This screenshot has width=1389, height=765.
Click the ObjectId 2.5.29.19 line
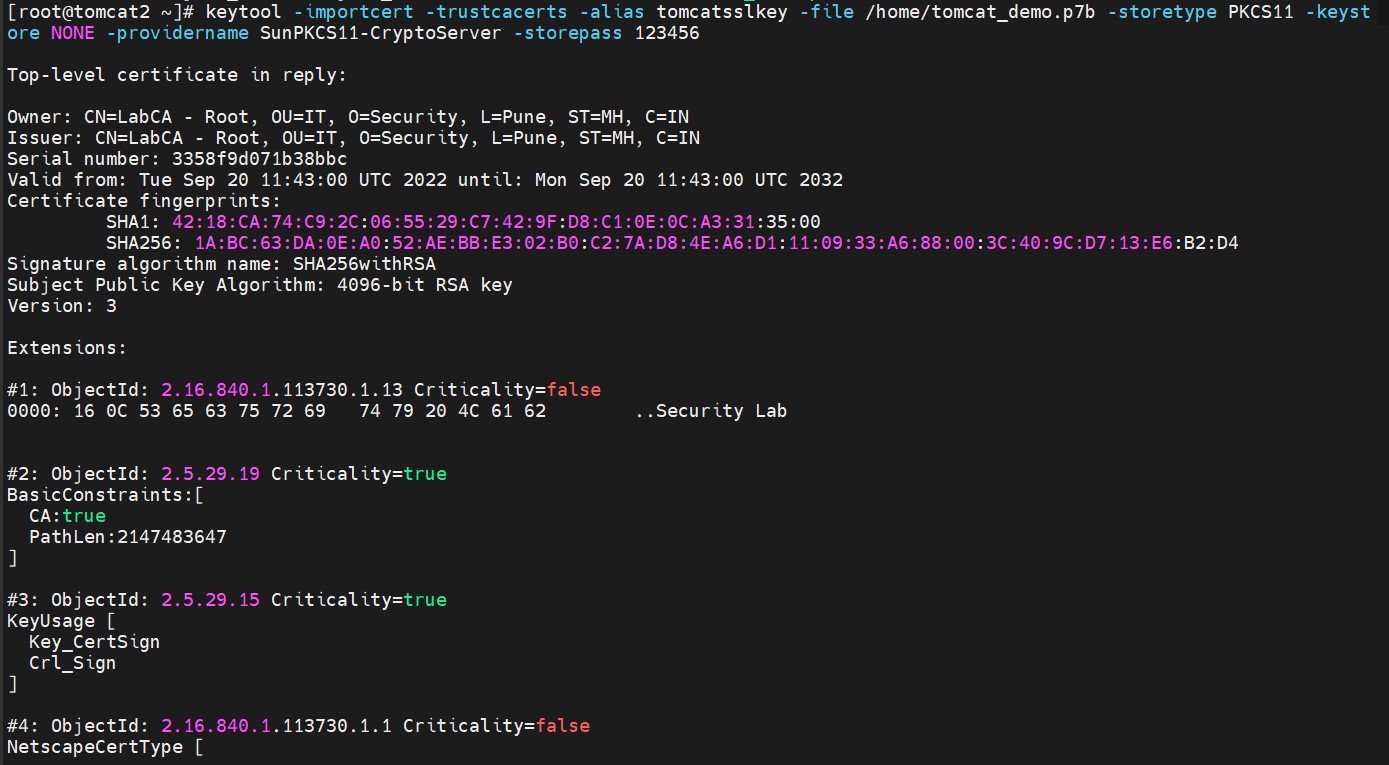[x=227, y=474]
